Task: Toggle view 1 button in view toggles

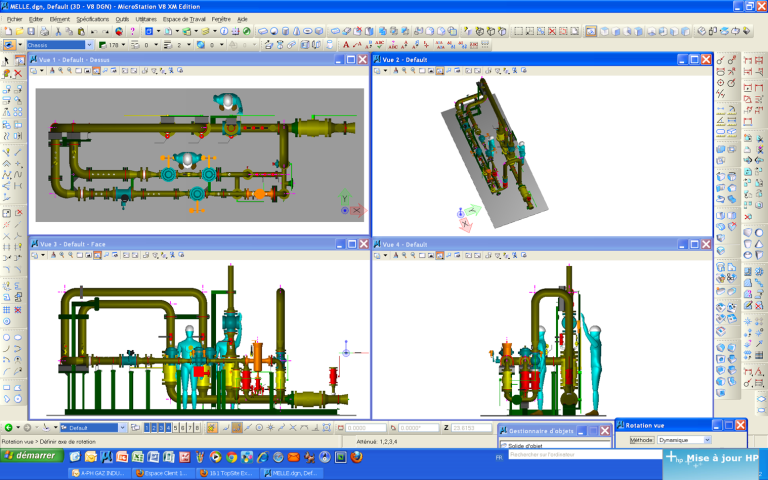Action: pyautogui.click(x=147, y=428)
